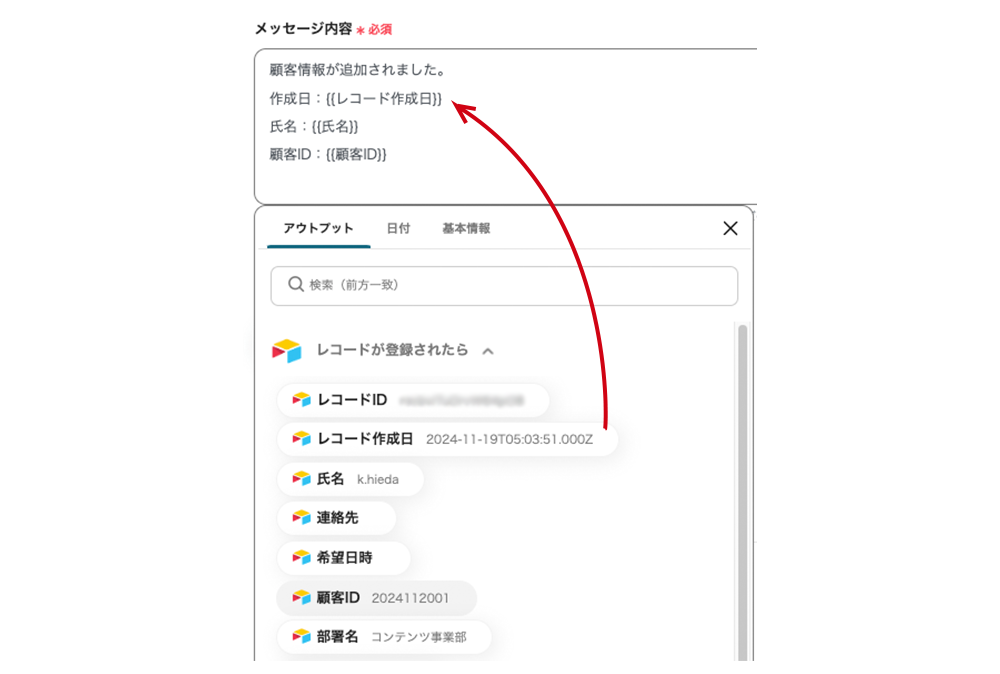The width and height of the screenshot is (1000, 674).
Task: Insert the 部署名 output chip
Action: (385, 636)
